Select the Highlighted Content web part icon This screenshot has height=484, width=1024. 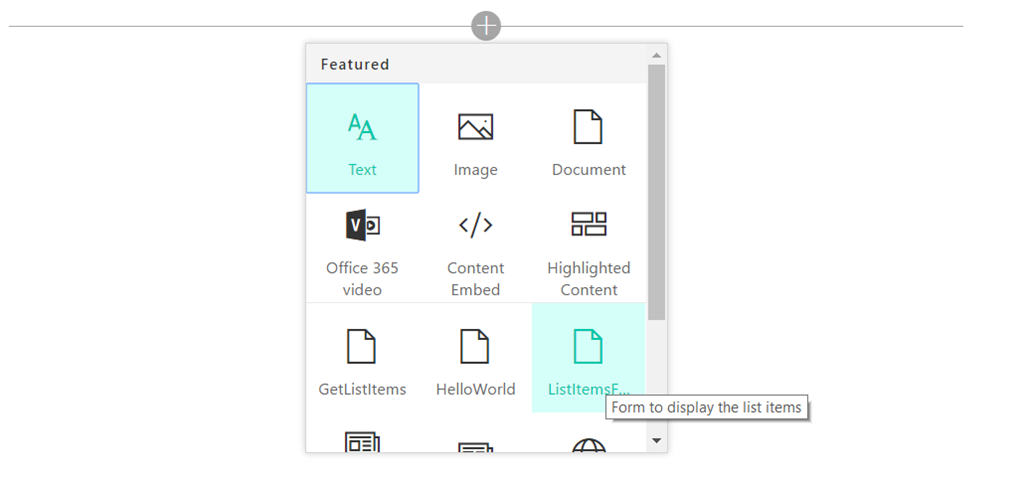click(x=588, y=224)
